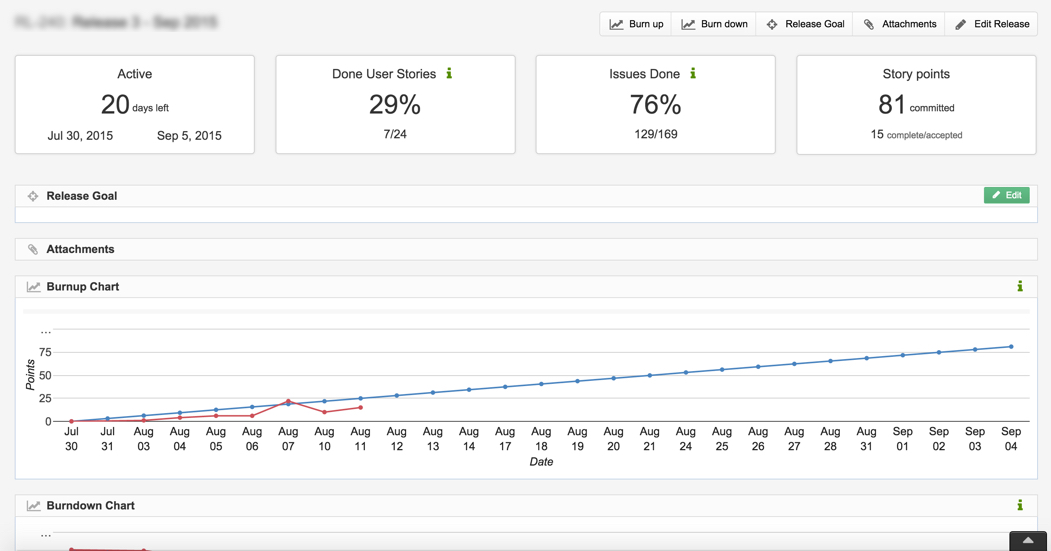This screenshot has height=551, width=1051.
Task: Click the crosshair icon in Release Goal header
Action: click(33, 196)
